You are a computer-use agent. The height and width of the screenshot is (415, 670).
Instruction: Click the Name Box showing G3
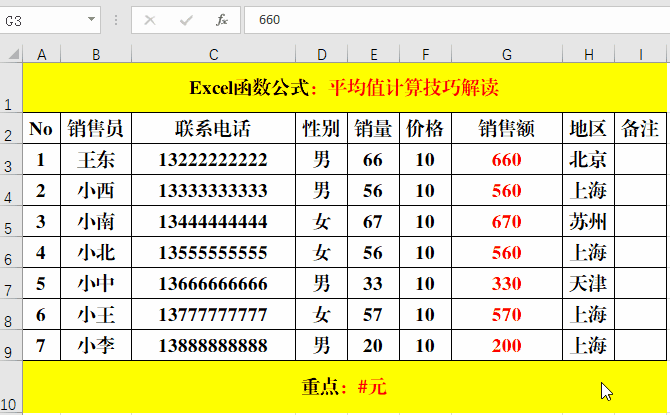(50, 20)
